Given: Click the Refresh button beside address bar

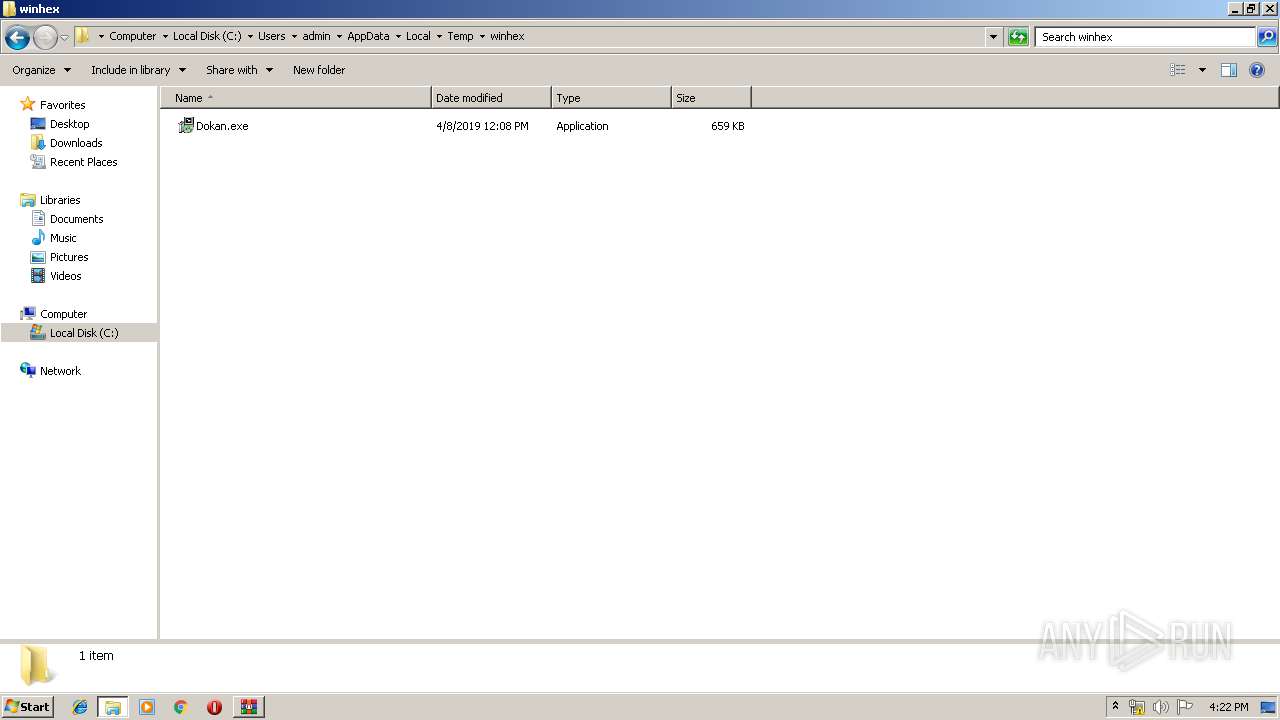Looking at the screenshot, I should click(x=1018, y=37).
